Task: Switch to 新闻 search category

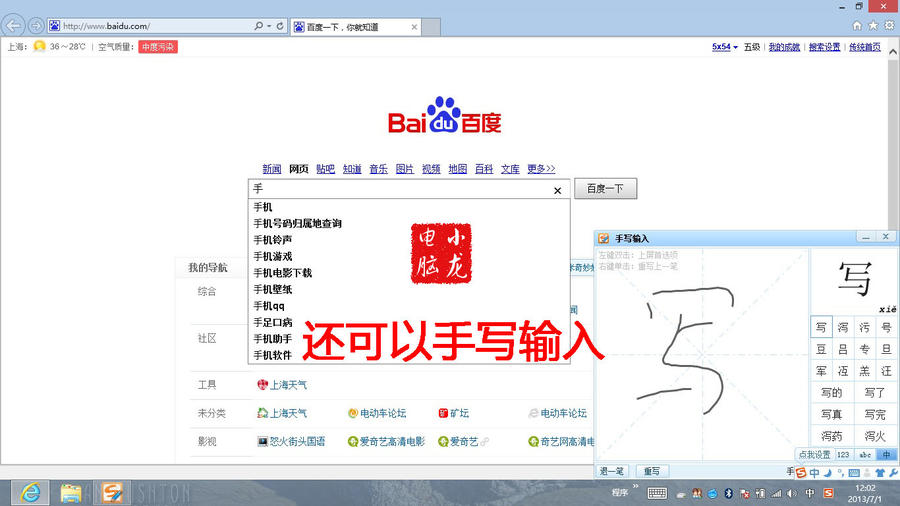Action: pyautogui.click(x=271, y=169)
